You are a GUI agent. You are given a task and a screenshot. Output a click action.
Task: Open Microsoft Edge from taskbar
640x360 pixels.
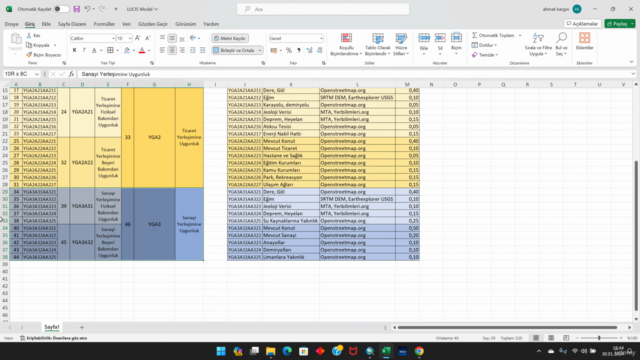click(287, 351)
